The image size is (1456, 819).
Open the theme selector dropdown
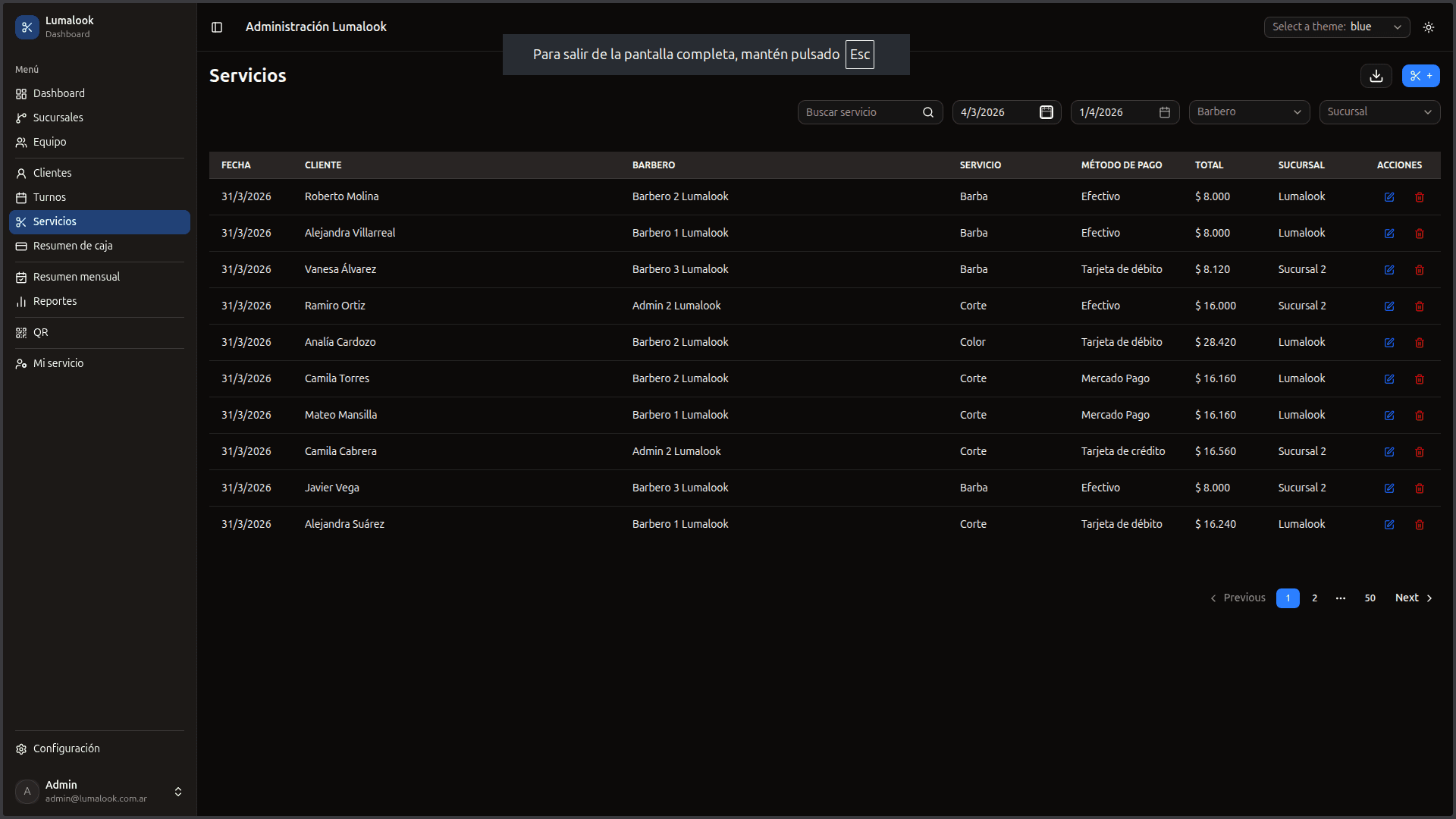click(1337, 27)
